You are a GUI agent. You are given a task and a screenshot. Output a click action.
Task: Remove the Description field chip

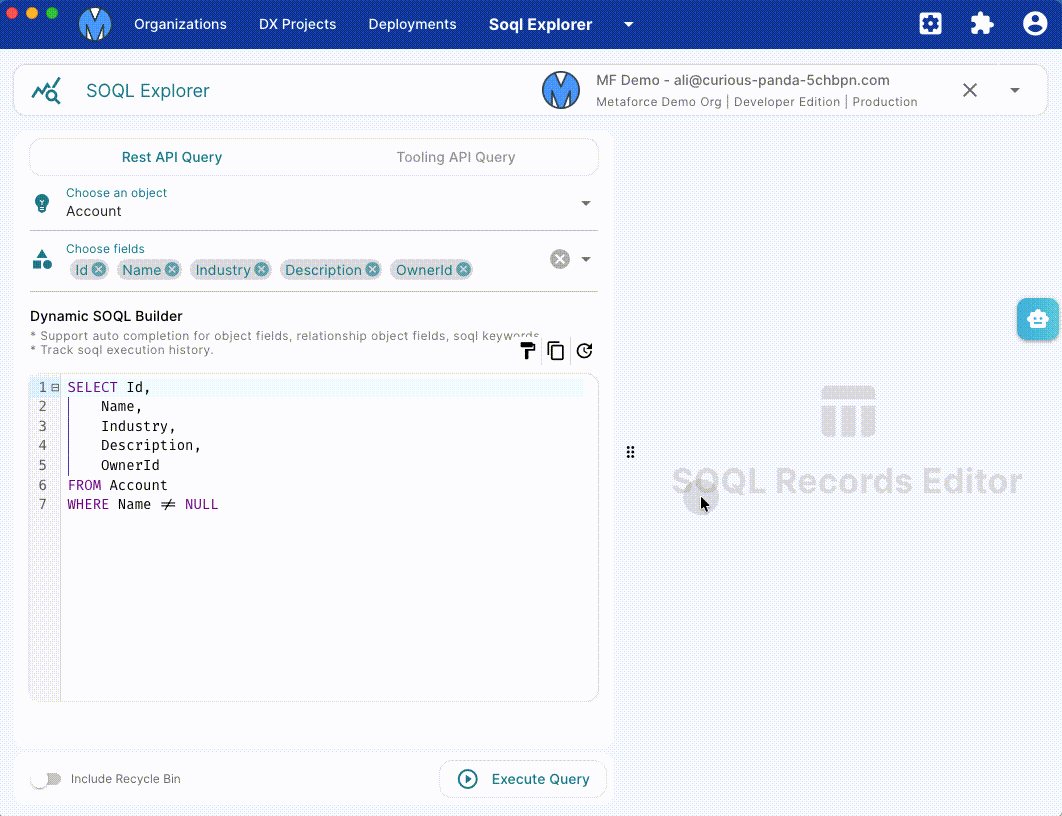(373, 270)
